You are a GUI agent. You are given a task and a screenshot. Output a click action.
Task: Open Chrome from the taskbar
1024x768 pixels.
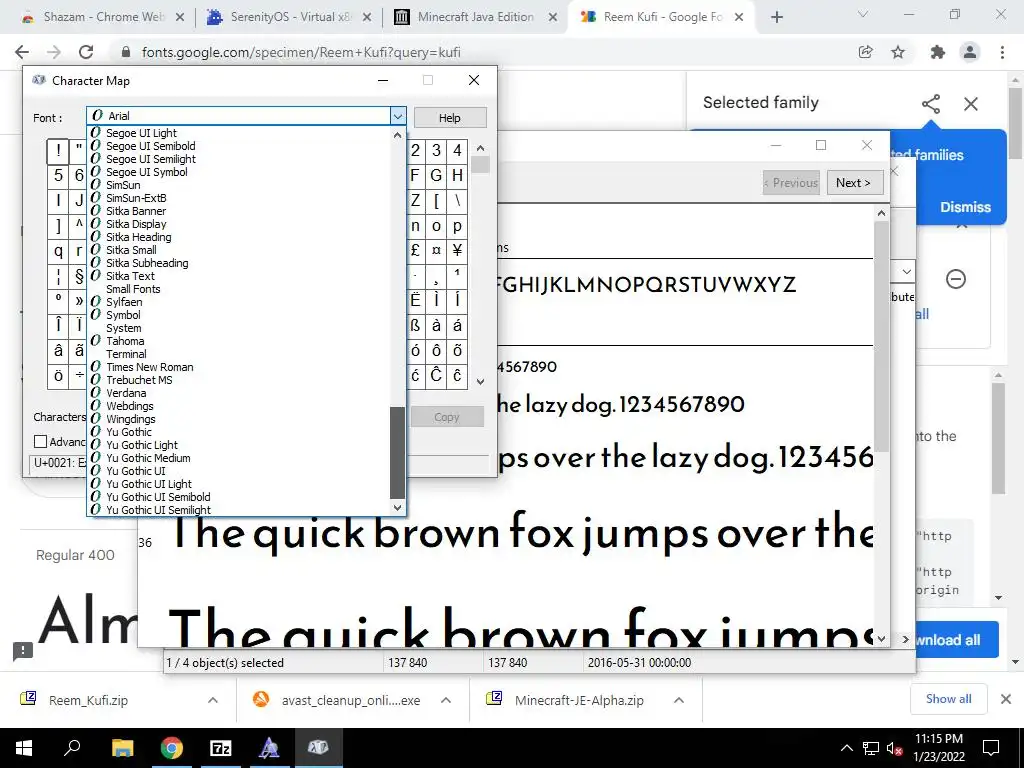(x=172, y=748)
